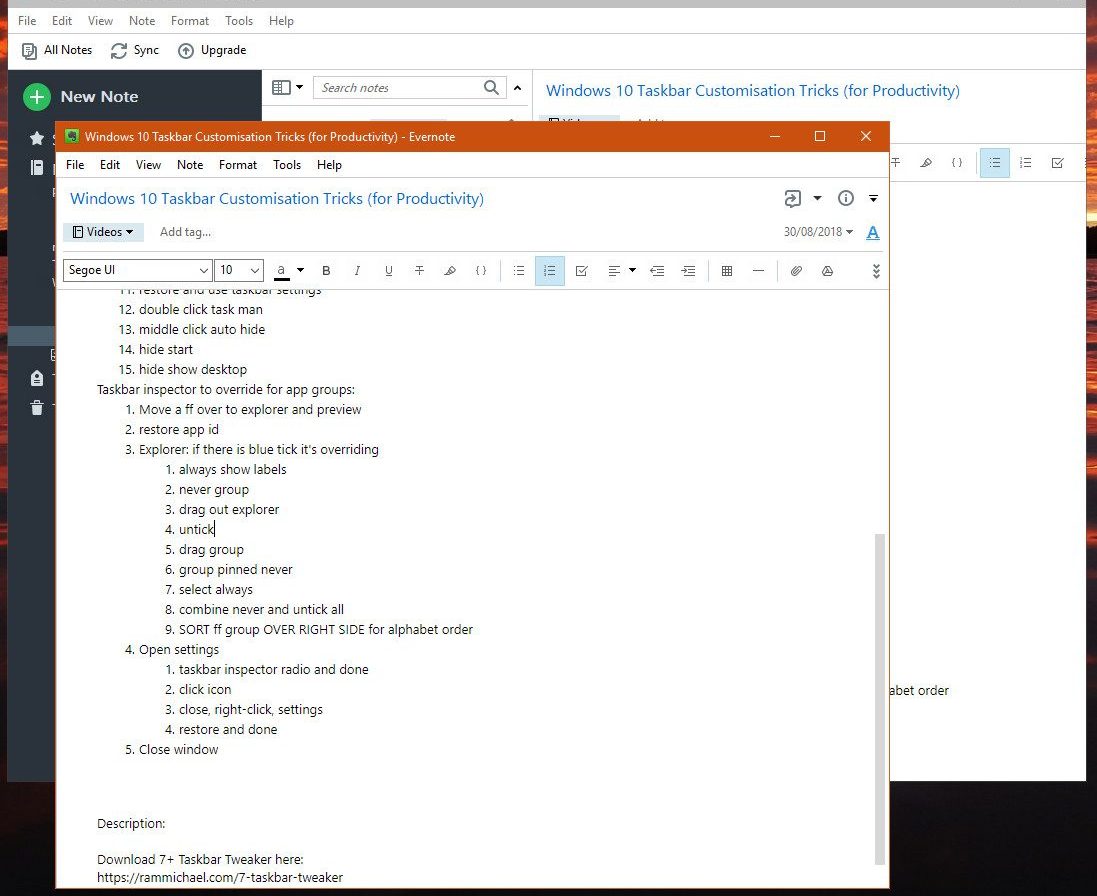
Task: Open note list view options icon
Action: click(x=287, y=87)
